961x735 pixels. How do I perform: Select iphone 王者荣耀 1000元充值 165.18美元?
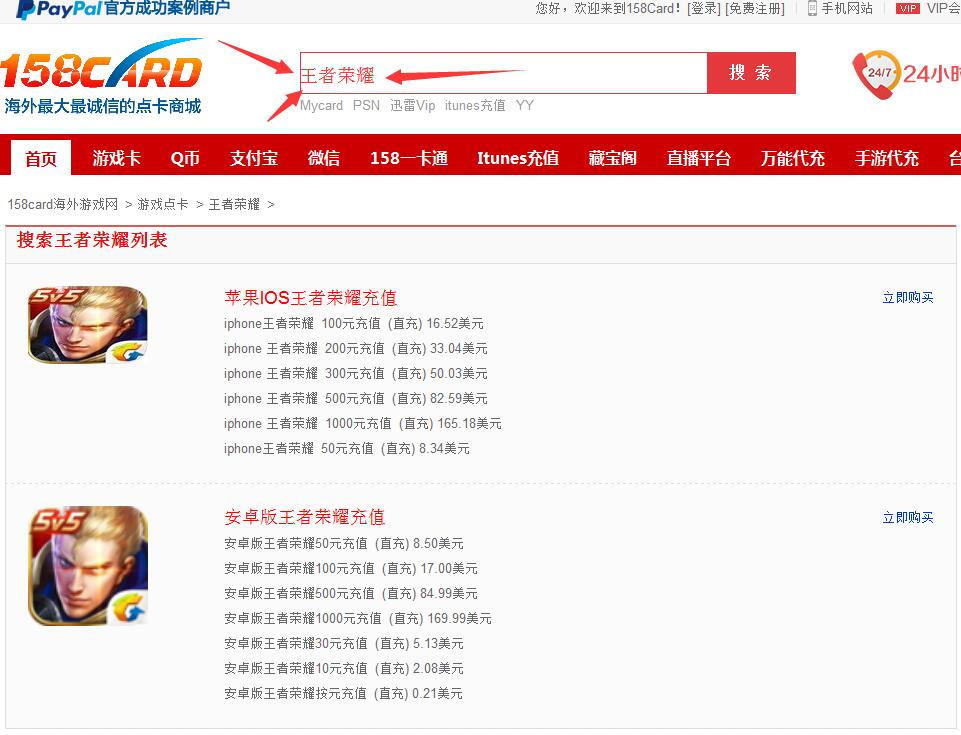click(362, 424)
